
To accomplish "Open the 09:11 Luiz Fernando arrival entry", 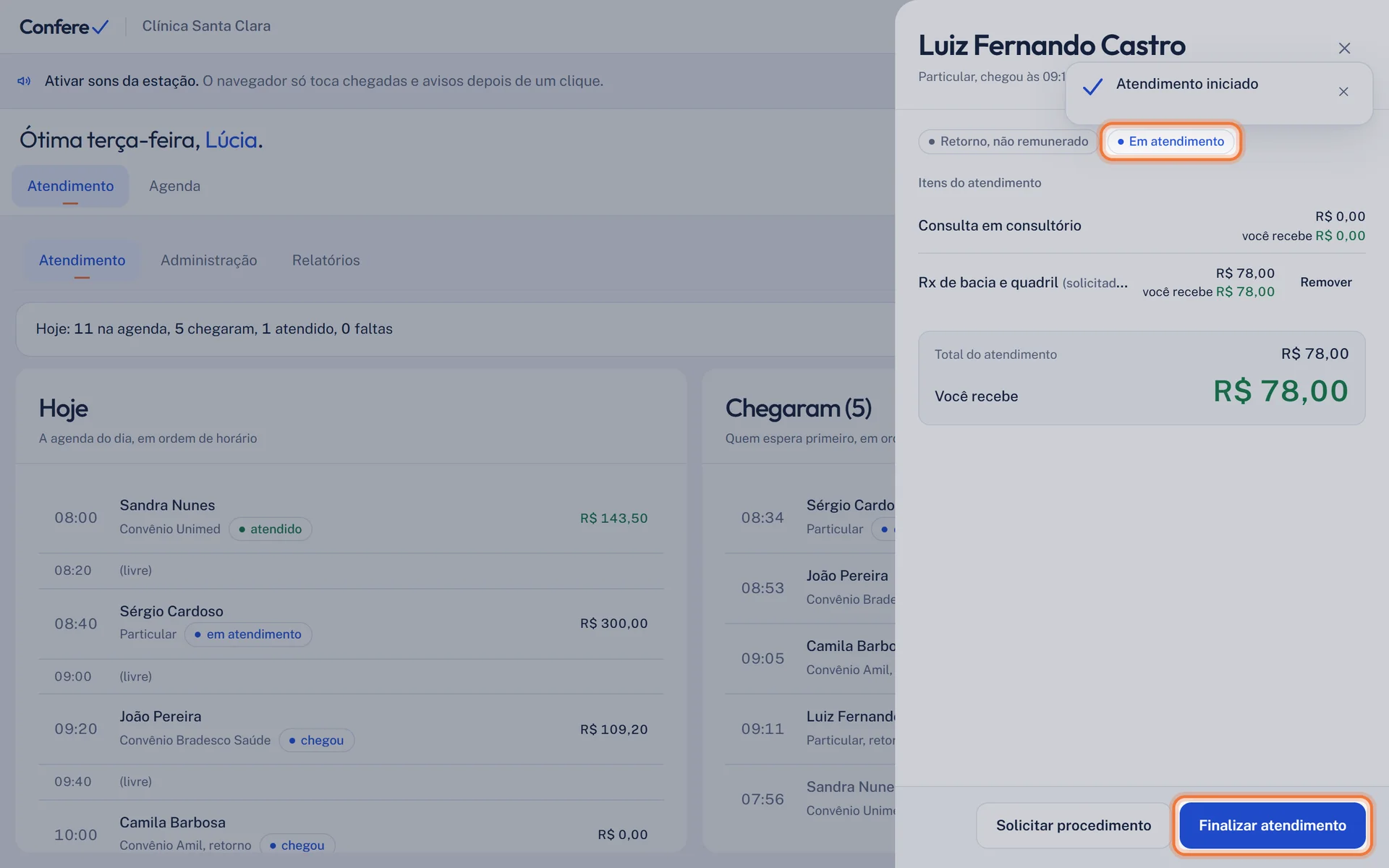I will (810, 728).
